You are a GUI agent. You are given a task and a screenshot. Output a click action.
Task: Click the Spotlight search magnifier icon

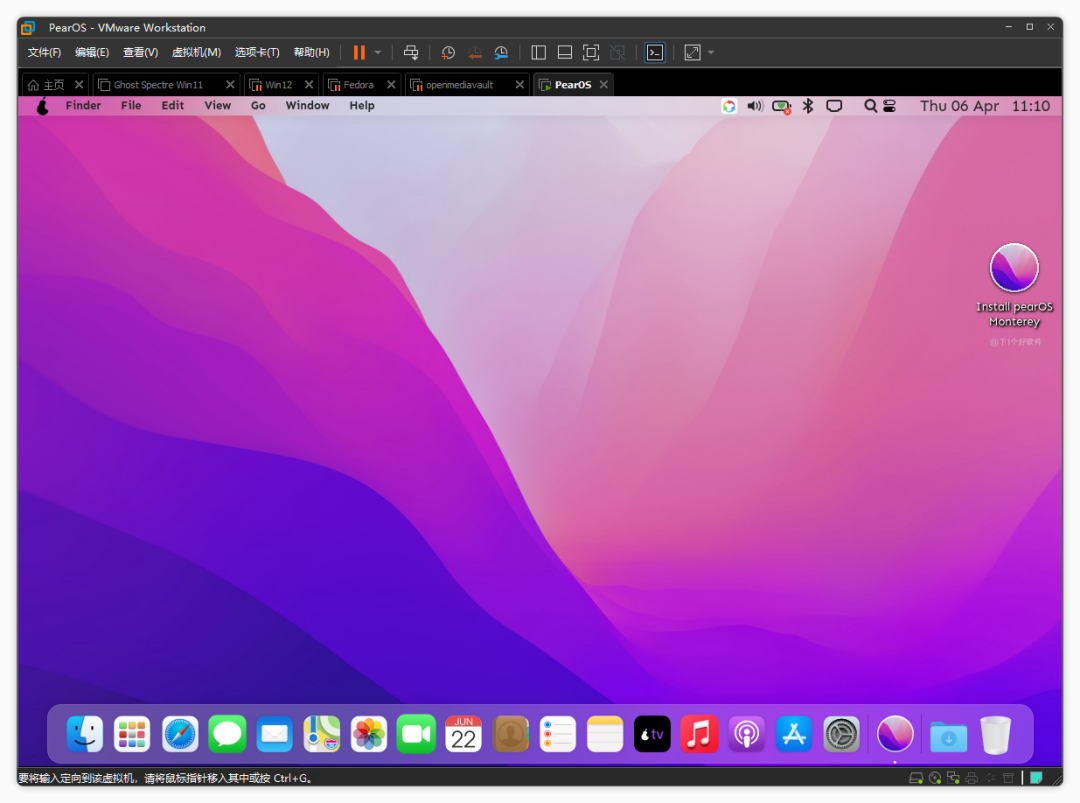pyautogui.click(x=870, y=106)
